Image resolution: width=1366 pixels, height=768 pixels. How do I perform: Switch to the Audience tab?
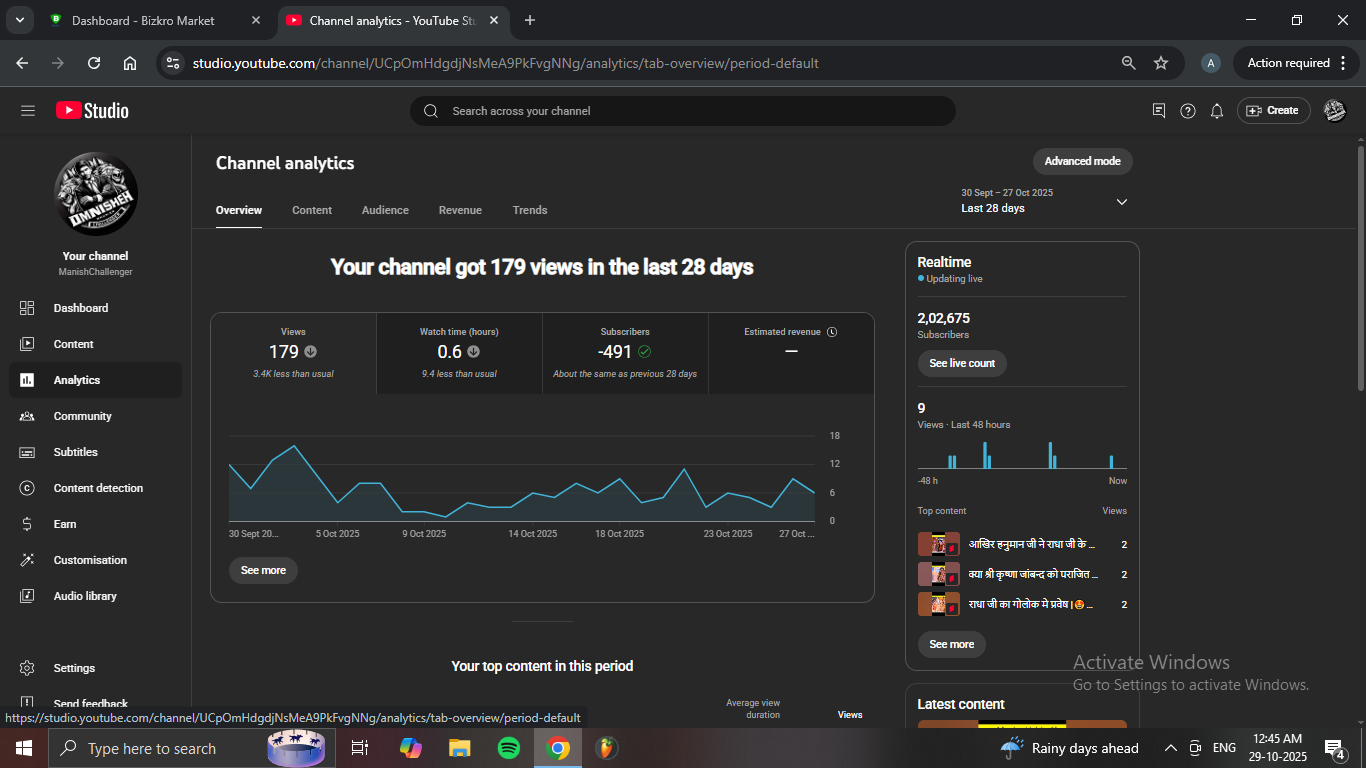point(385,210)
